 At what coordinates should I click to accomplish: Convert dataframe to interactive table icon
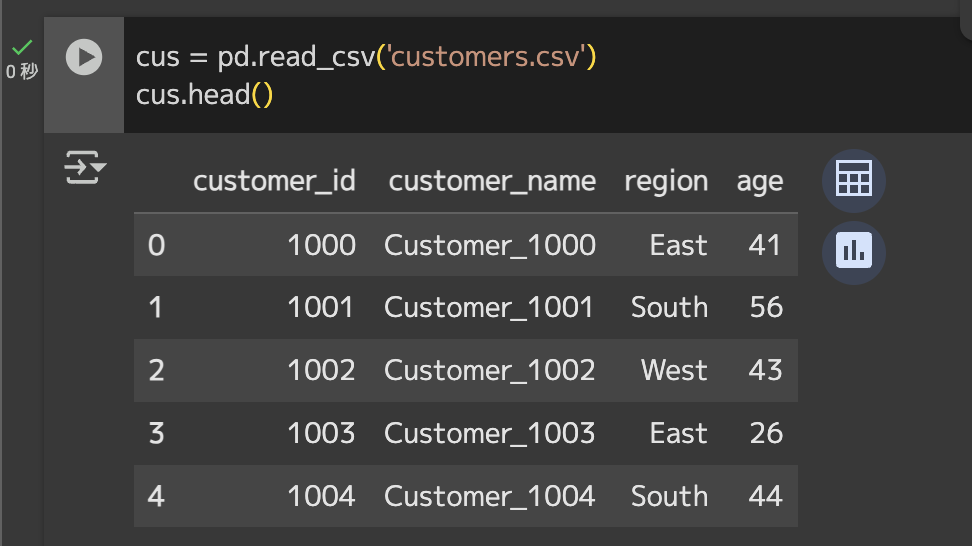pyautogui.click(x=854, y=180)
